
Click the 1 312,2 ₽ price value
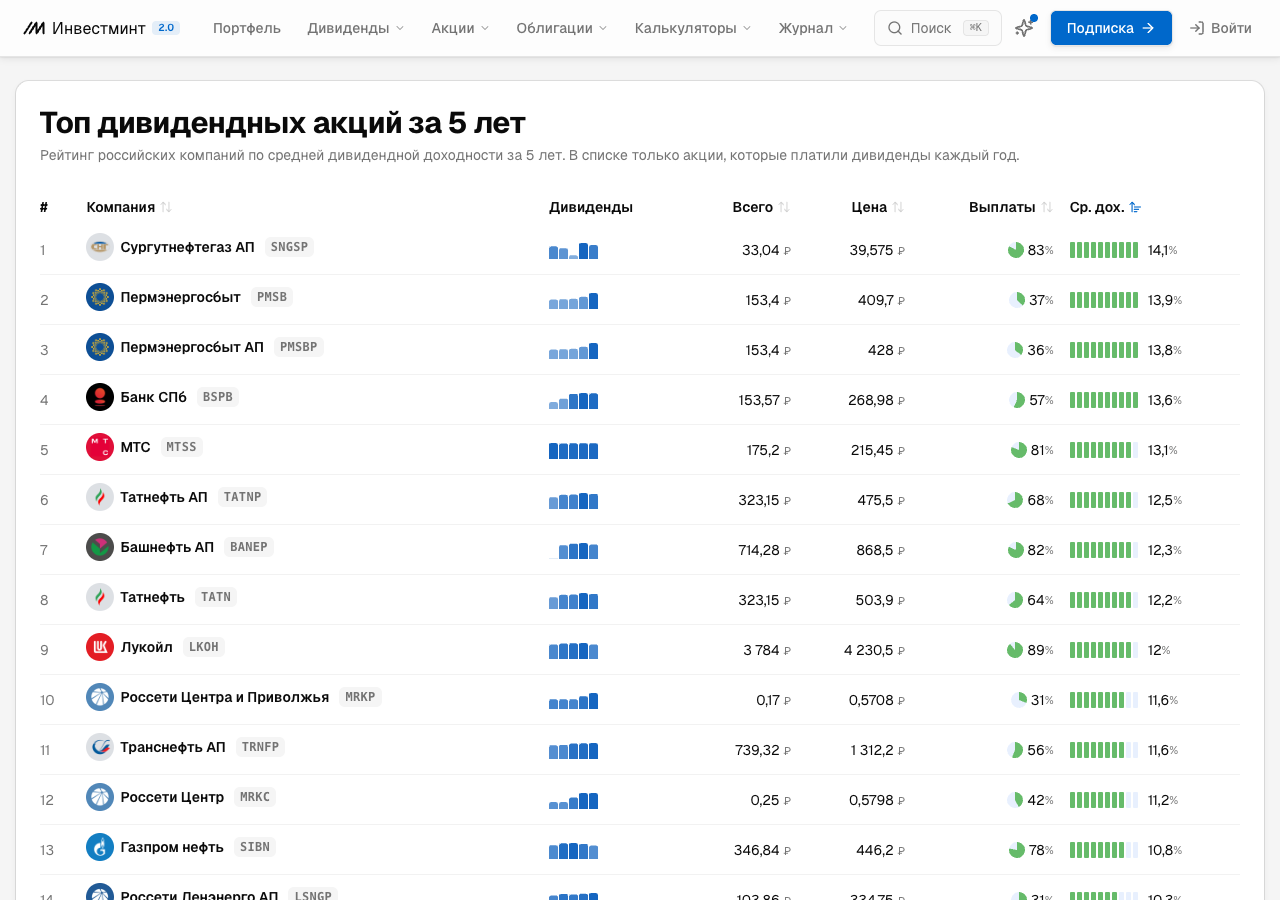(878, 750)
